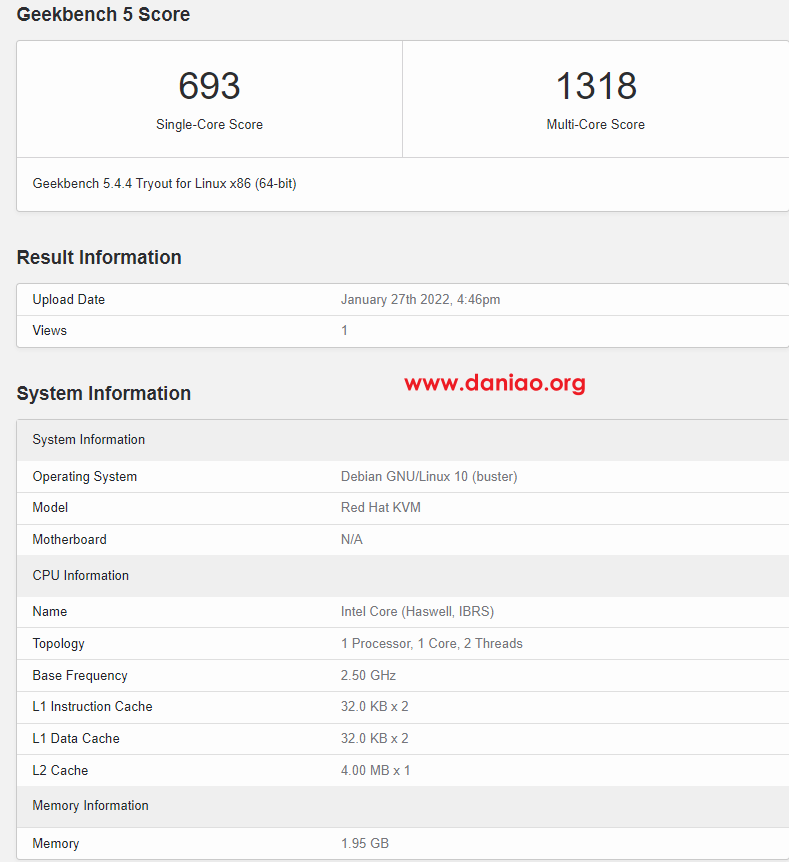Select the Motherboard N/A value

352,539
